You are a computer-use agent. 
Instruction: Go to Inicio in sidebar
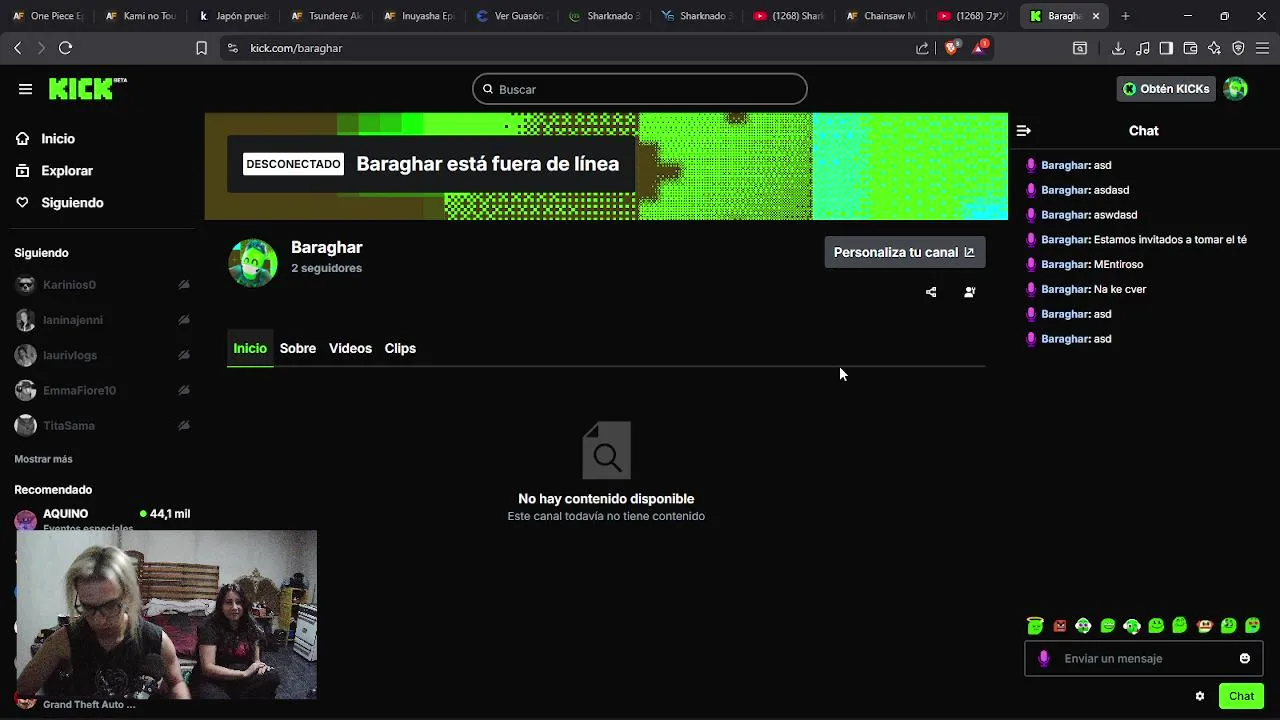[x=47, y=139]
